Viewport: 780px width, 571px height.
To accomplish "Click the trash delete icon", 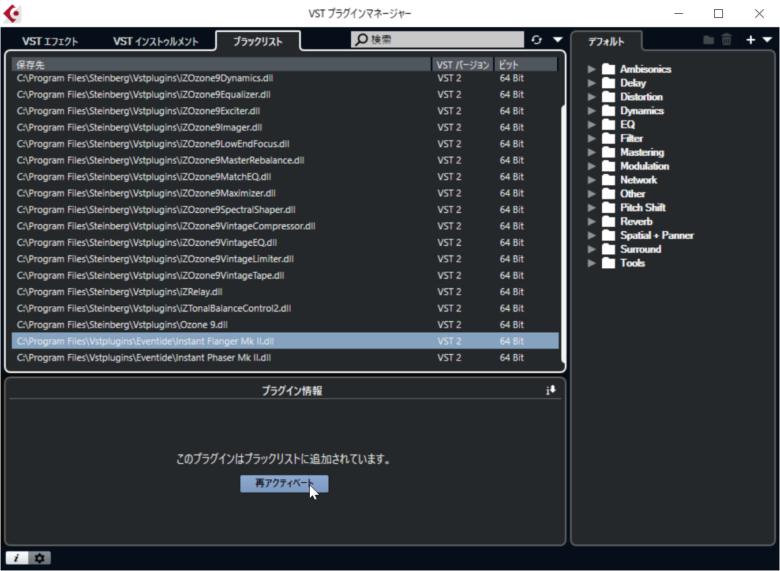I will coord(727,40).
